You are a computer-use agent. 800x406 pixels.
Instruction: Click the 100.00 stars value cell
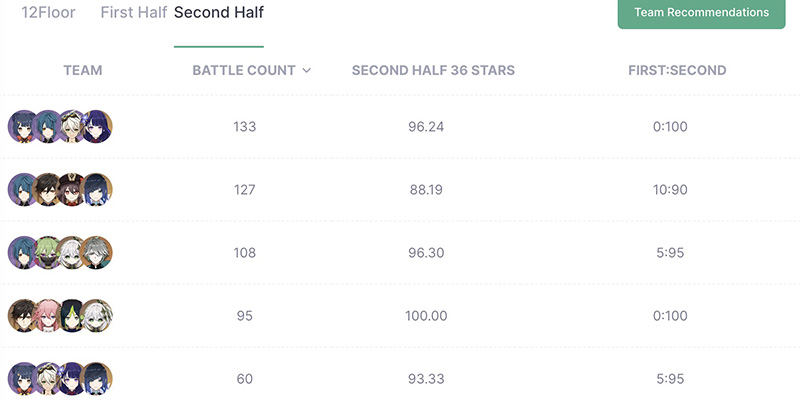coord(426,316)
